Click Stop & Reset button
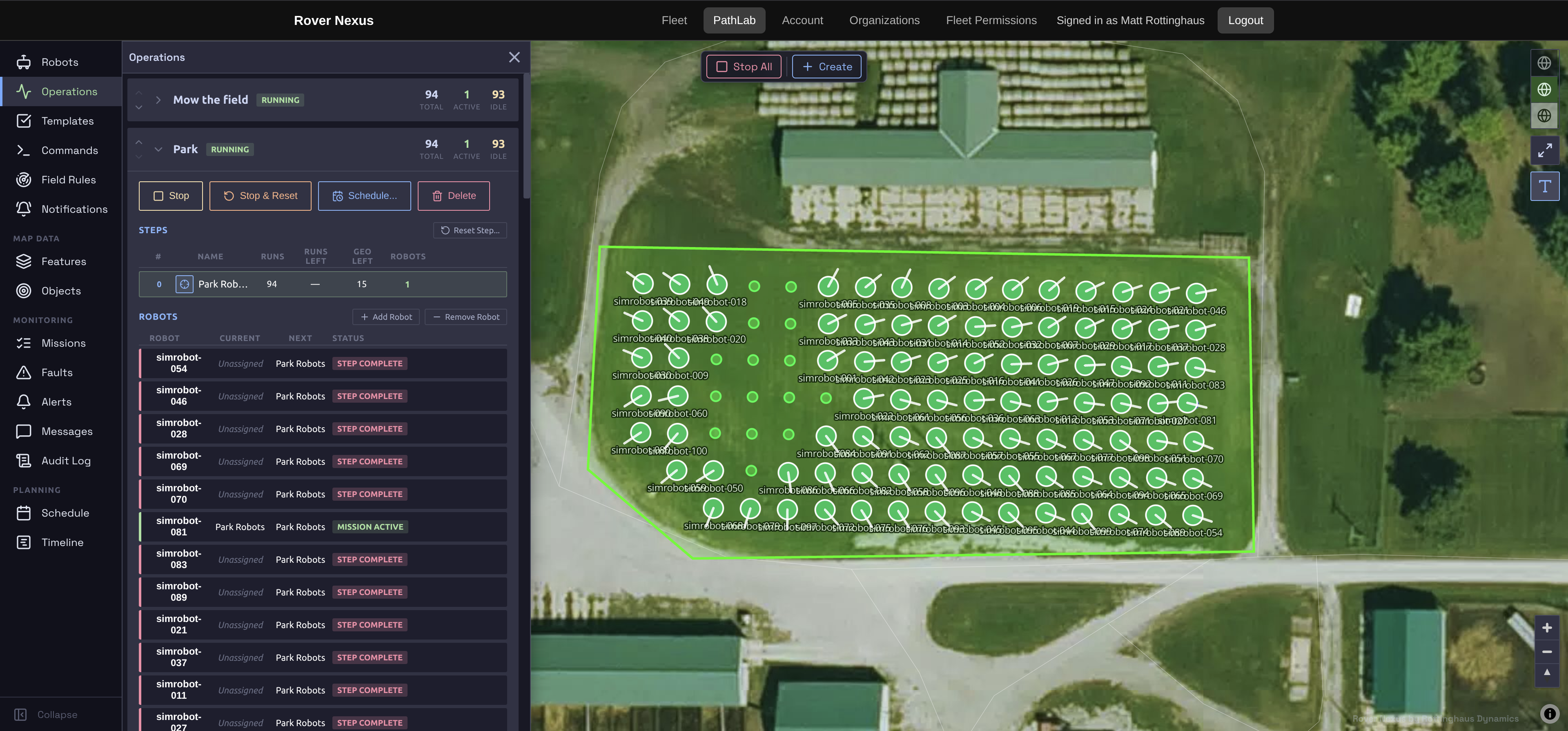The height and width of the screenshot is (731, 1568). point(260,196)
